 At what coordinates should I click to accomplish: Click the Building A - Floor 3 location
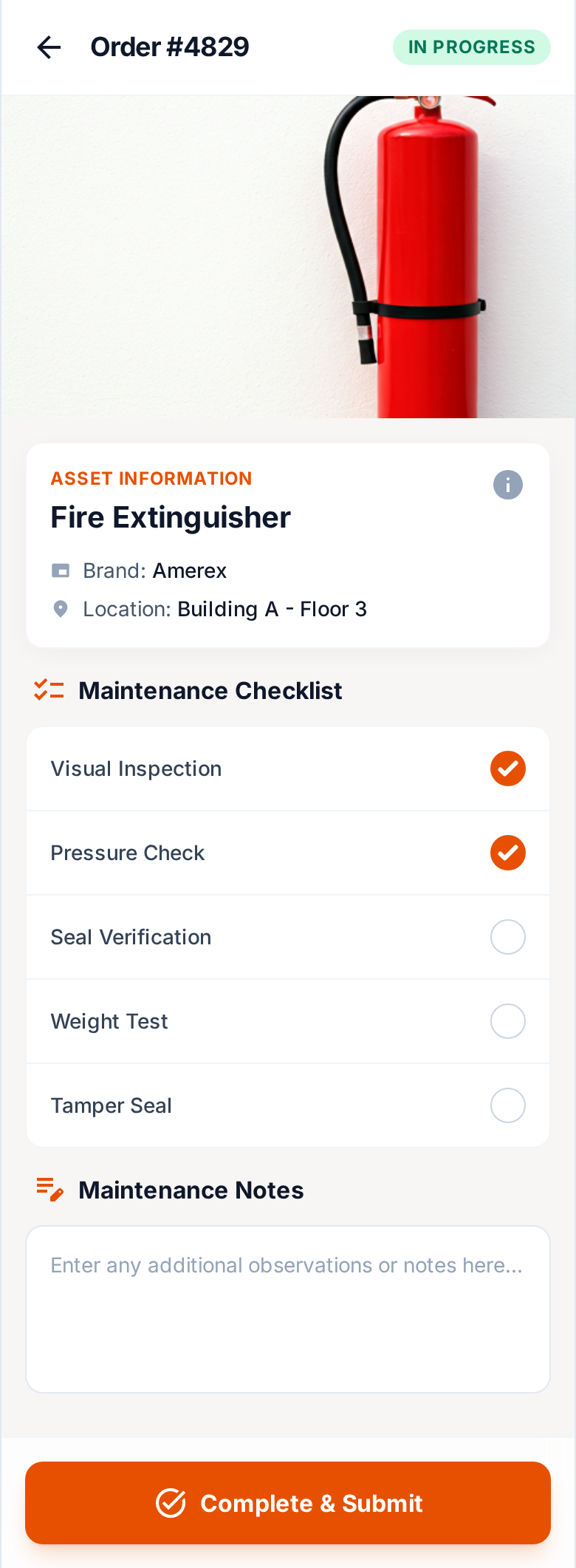(272, 609)
